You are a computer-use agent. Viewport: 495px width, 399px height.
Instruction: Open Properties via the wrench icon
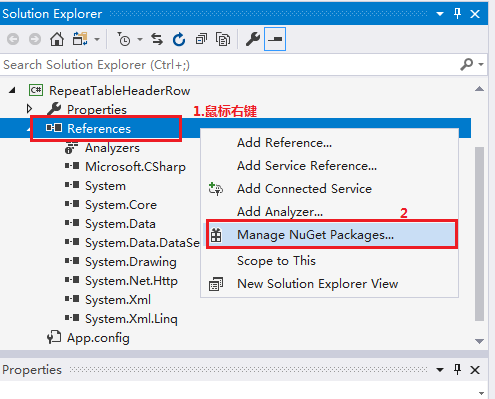(253, 39)
